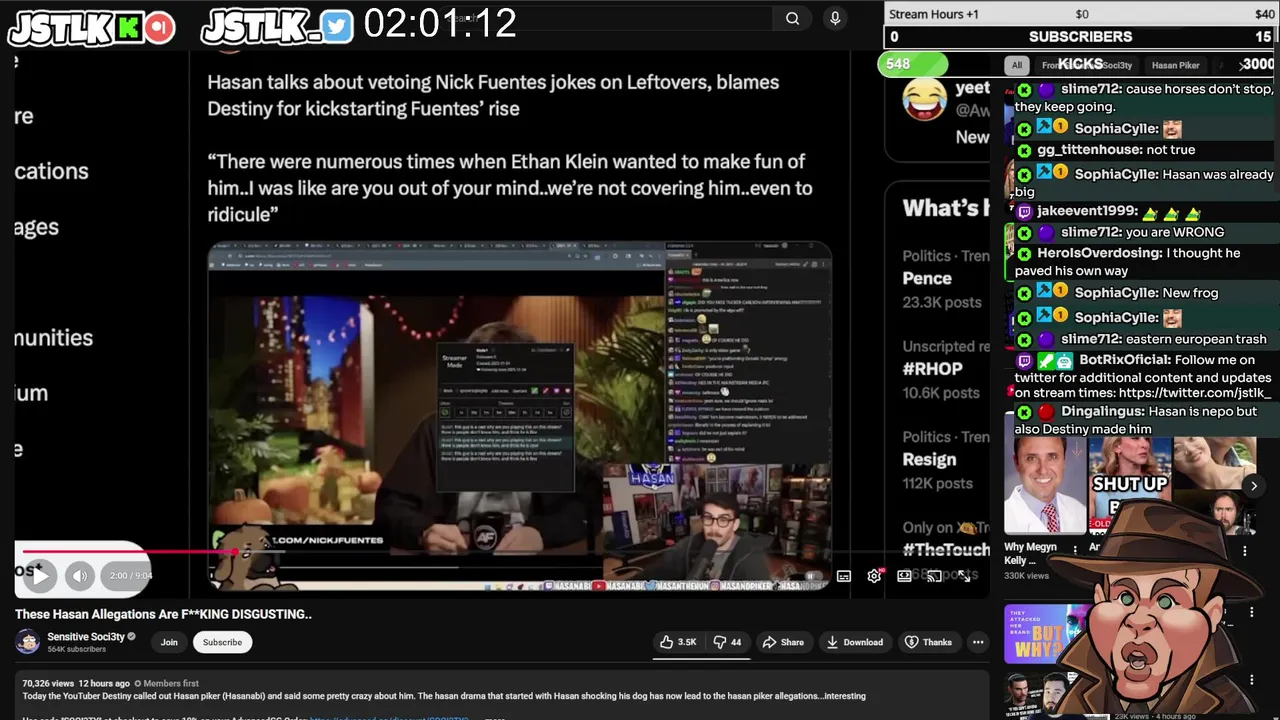
Task: Open the more actions menu beside Thanks
Action: (978, 642)
